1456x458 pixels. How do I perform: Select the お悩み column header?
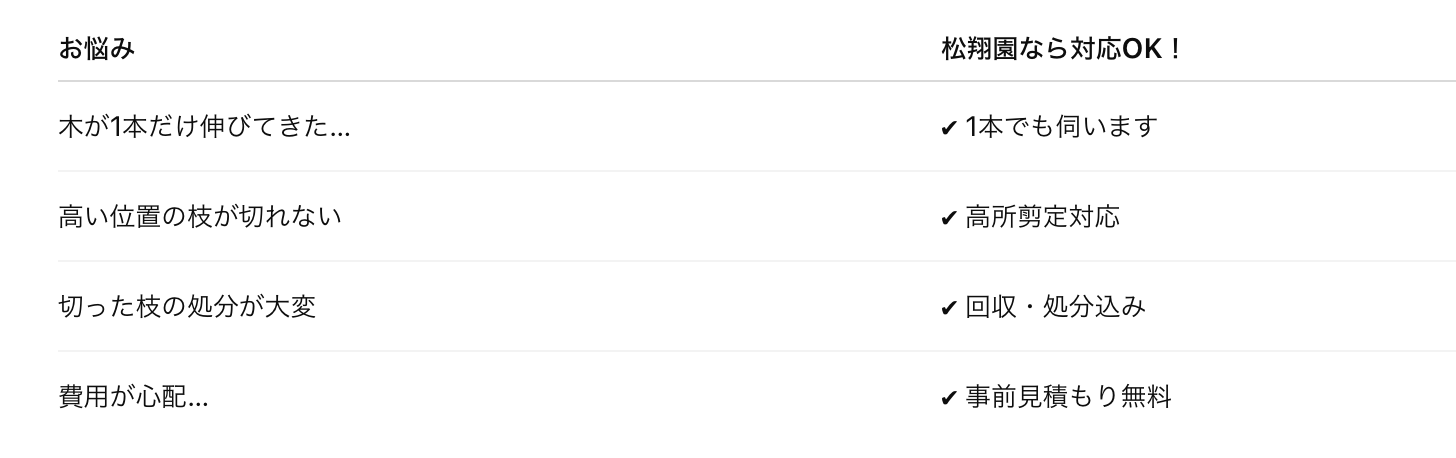click(x=96, y=49)
